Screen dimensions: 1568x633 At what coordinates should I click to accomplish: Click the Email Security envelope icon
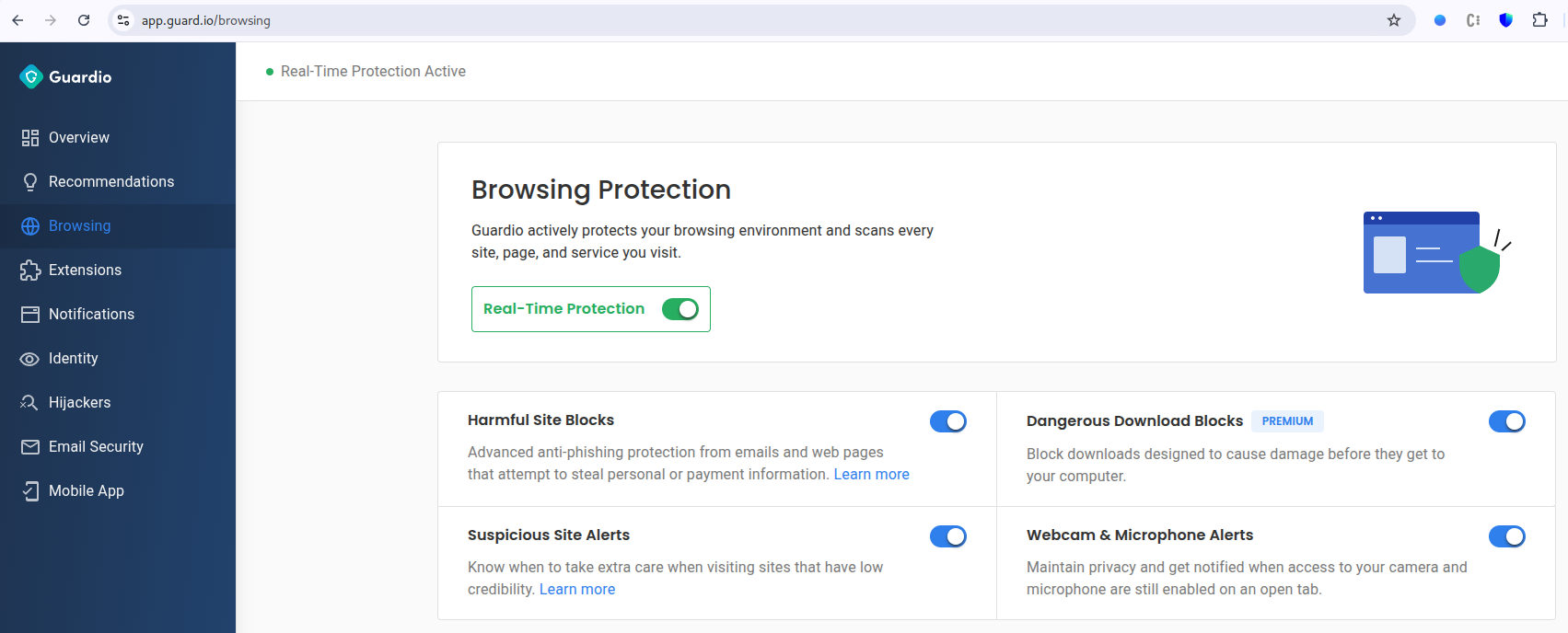30,447
